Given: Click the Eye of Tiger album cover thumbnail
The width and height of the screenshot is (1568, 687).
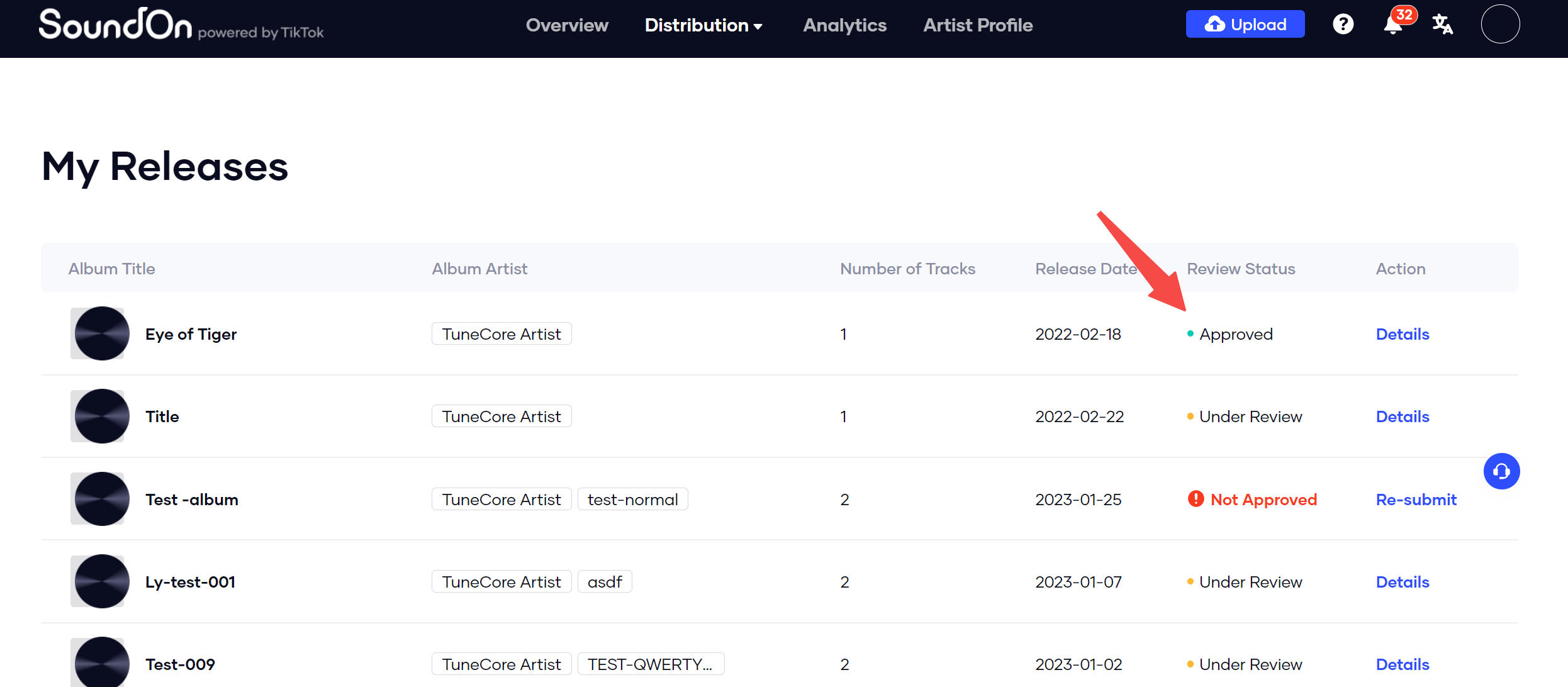Looking at the screenshot, I should point(99,333).
